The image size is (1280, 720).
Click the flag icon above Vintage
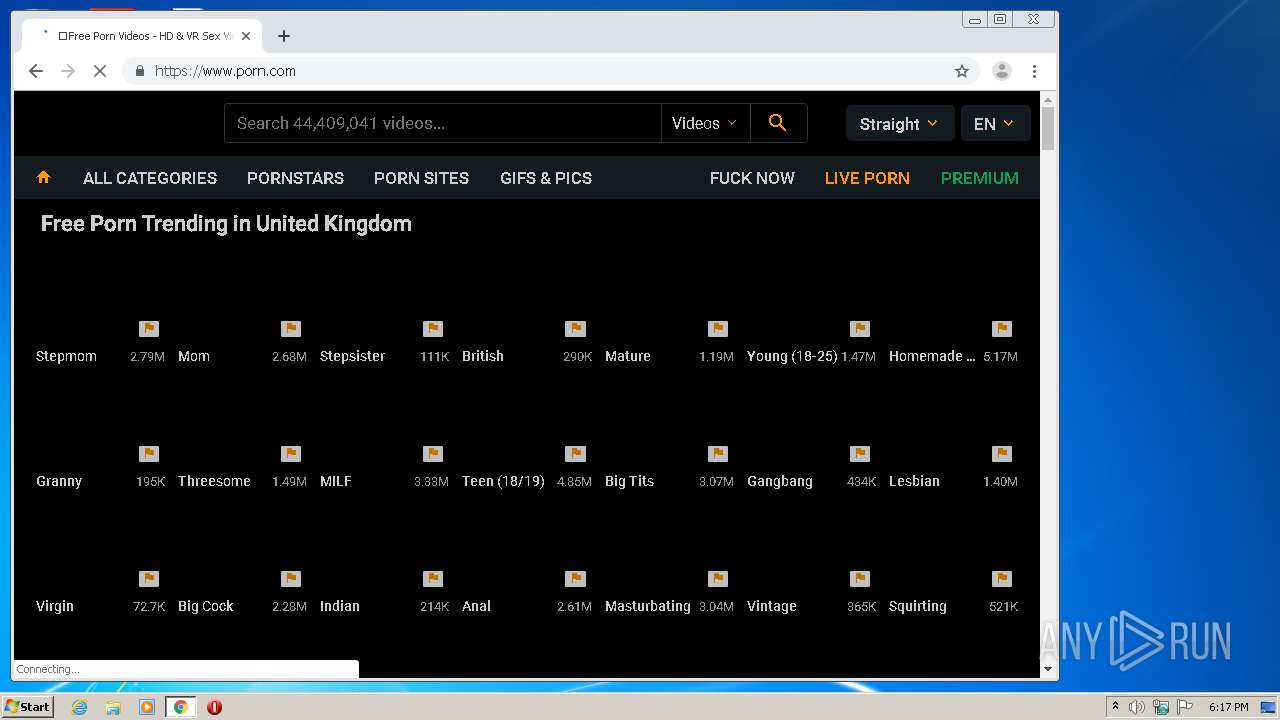[860, 579]
